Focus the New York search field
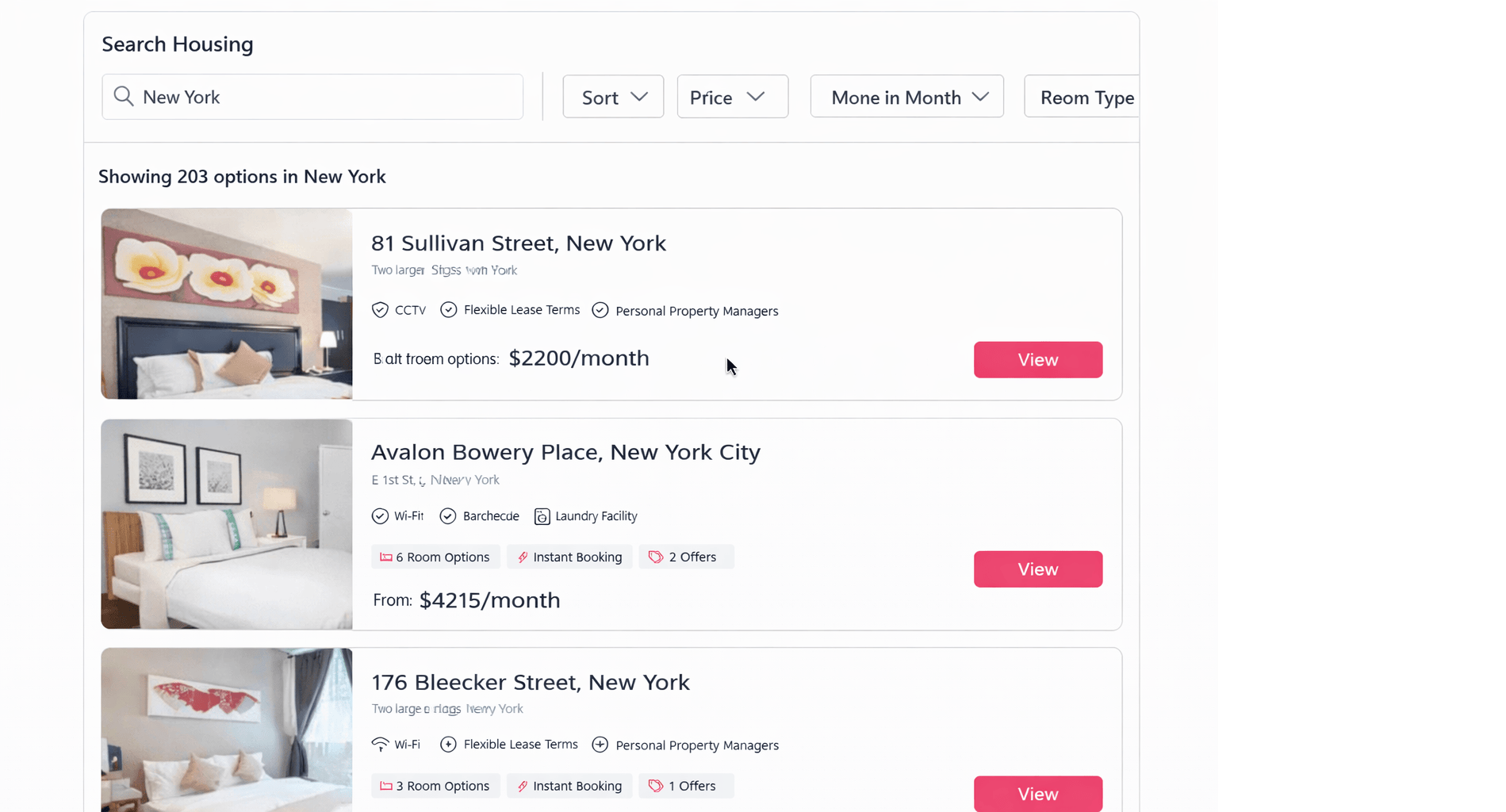 (325, 97)
